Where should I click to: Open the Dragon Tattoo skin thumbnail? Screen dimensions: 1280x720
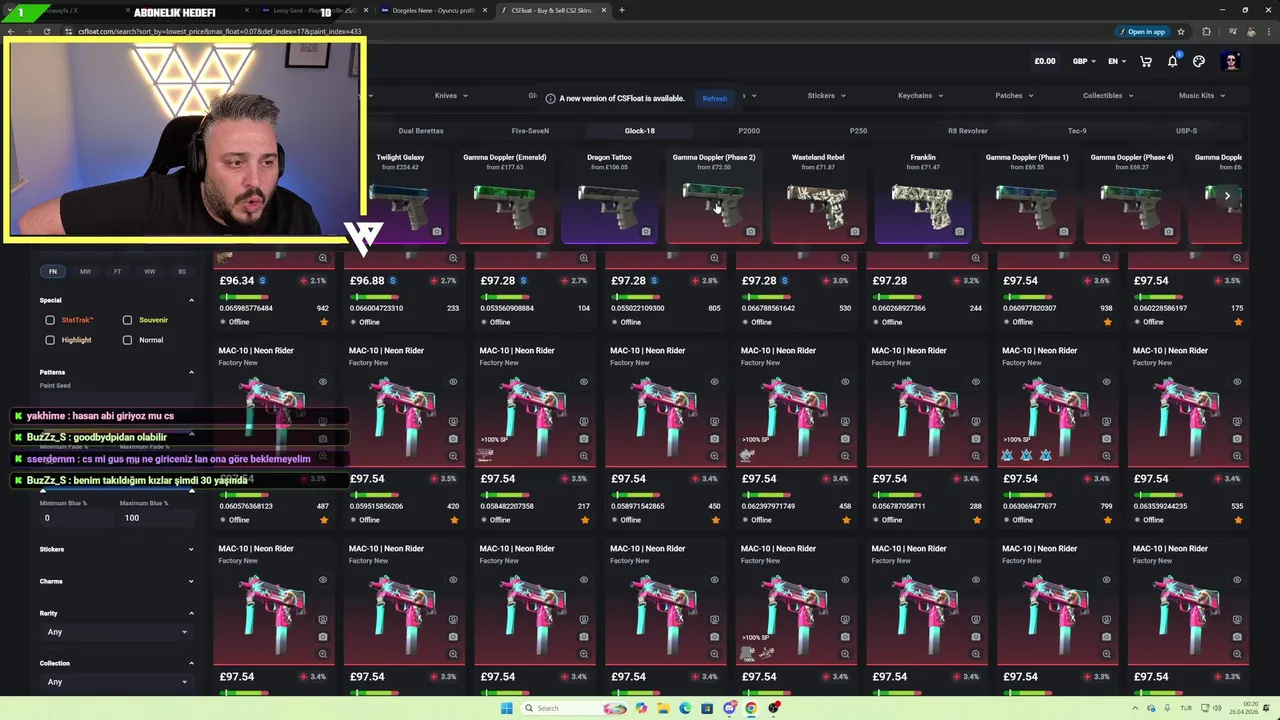point(609,197)
